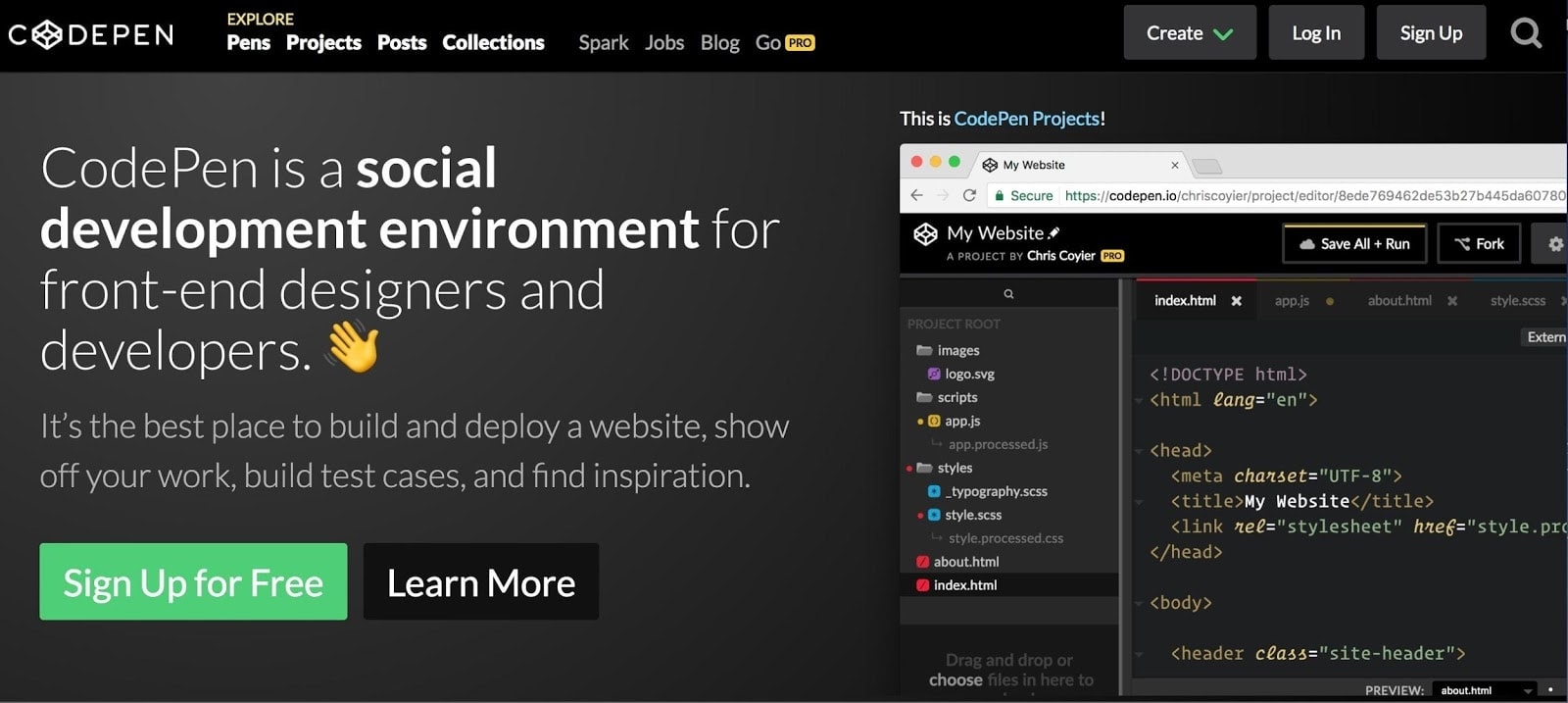Click the green Sign Up for Free button
This screenshot has height=703, width=1568.
[x=193, y=581]
